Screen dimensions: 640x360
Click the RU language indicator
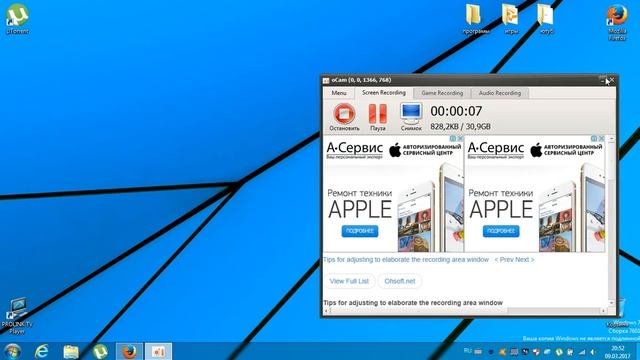point(468,351)
